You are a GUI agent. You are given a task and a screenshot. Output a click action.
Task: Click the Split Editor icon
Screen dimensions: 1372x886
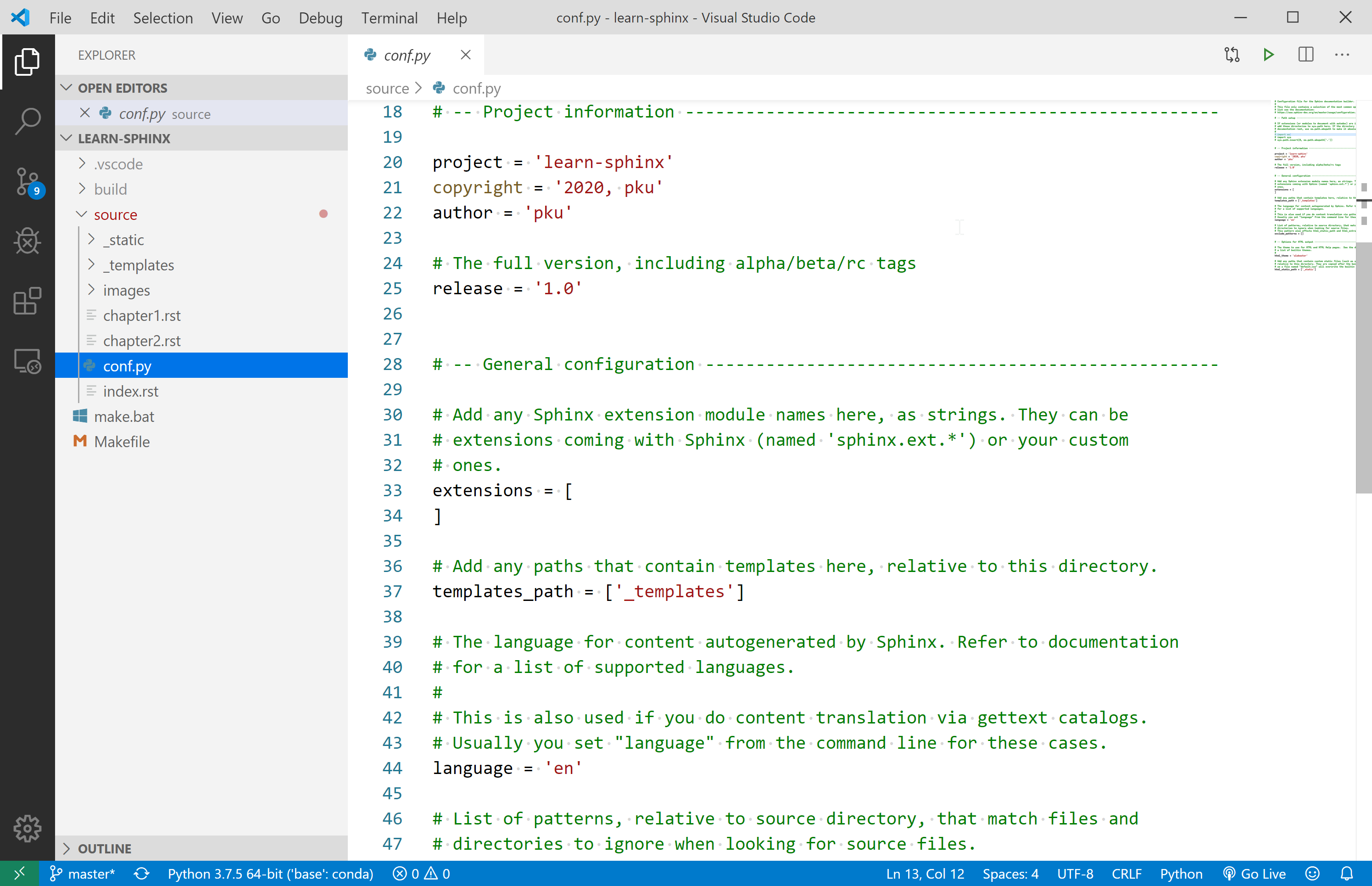pyautogui.click(x=1306, y=55)
